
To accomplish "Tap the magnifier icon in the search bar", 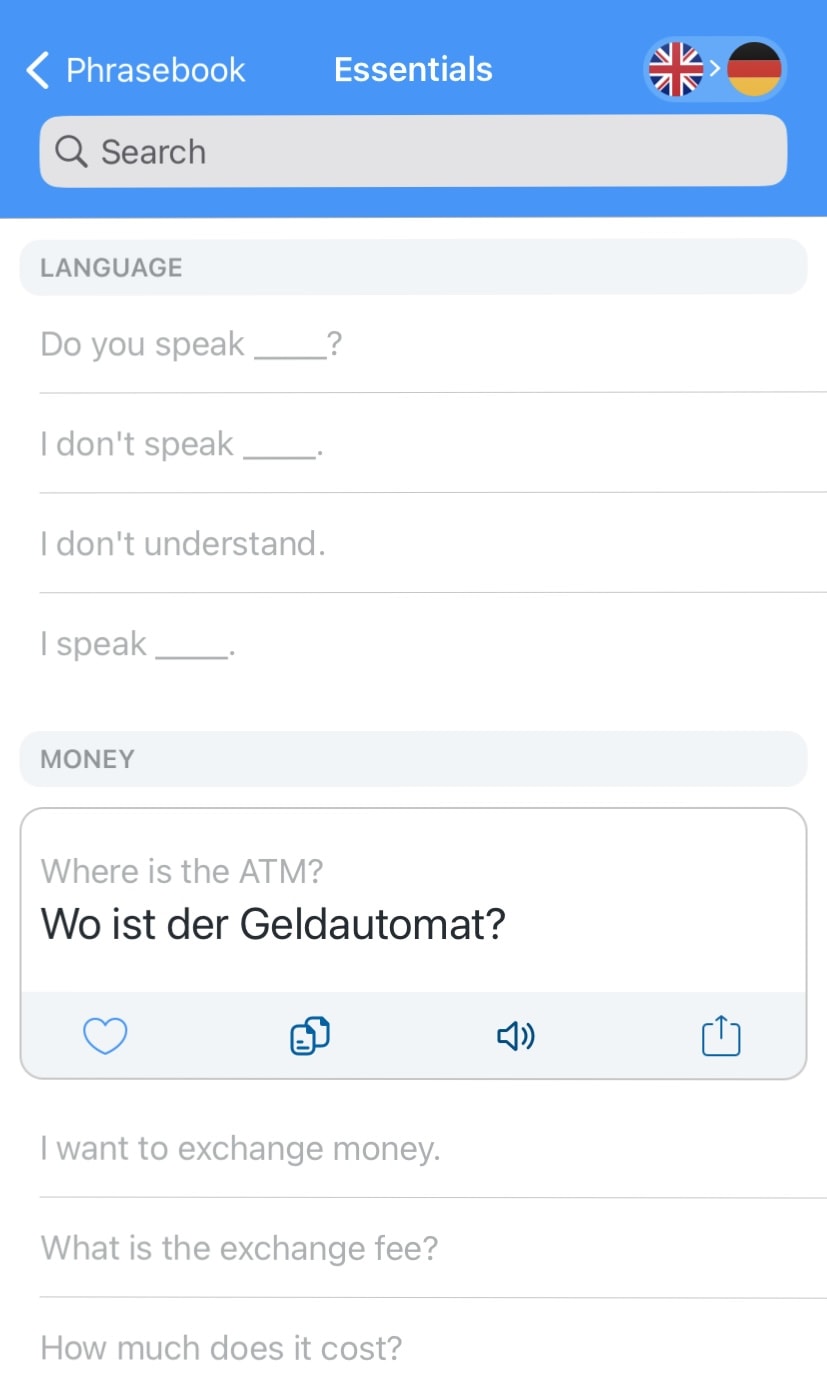I will point(70,151).
